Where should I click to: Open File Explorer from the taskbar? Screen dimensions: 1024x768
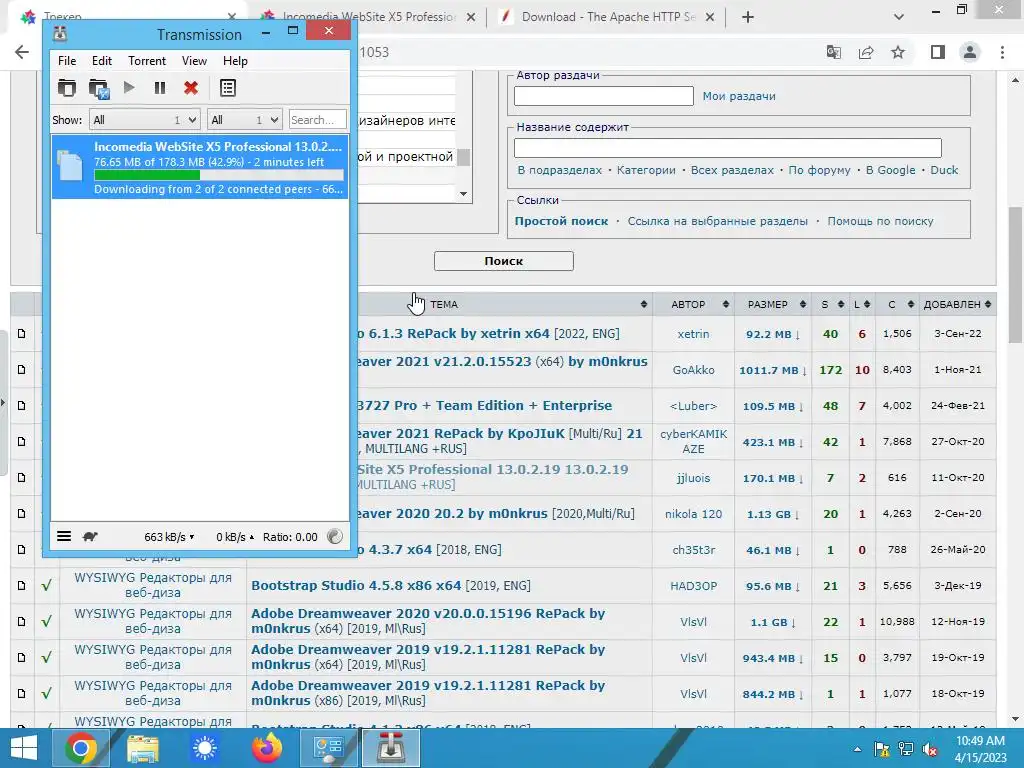coord(142,748)
